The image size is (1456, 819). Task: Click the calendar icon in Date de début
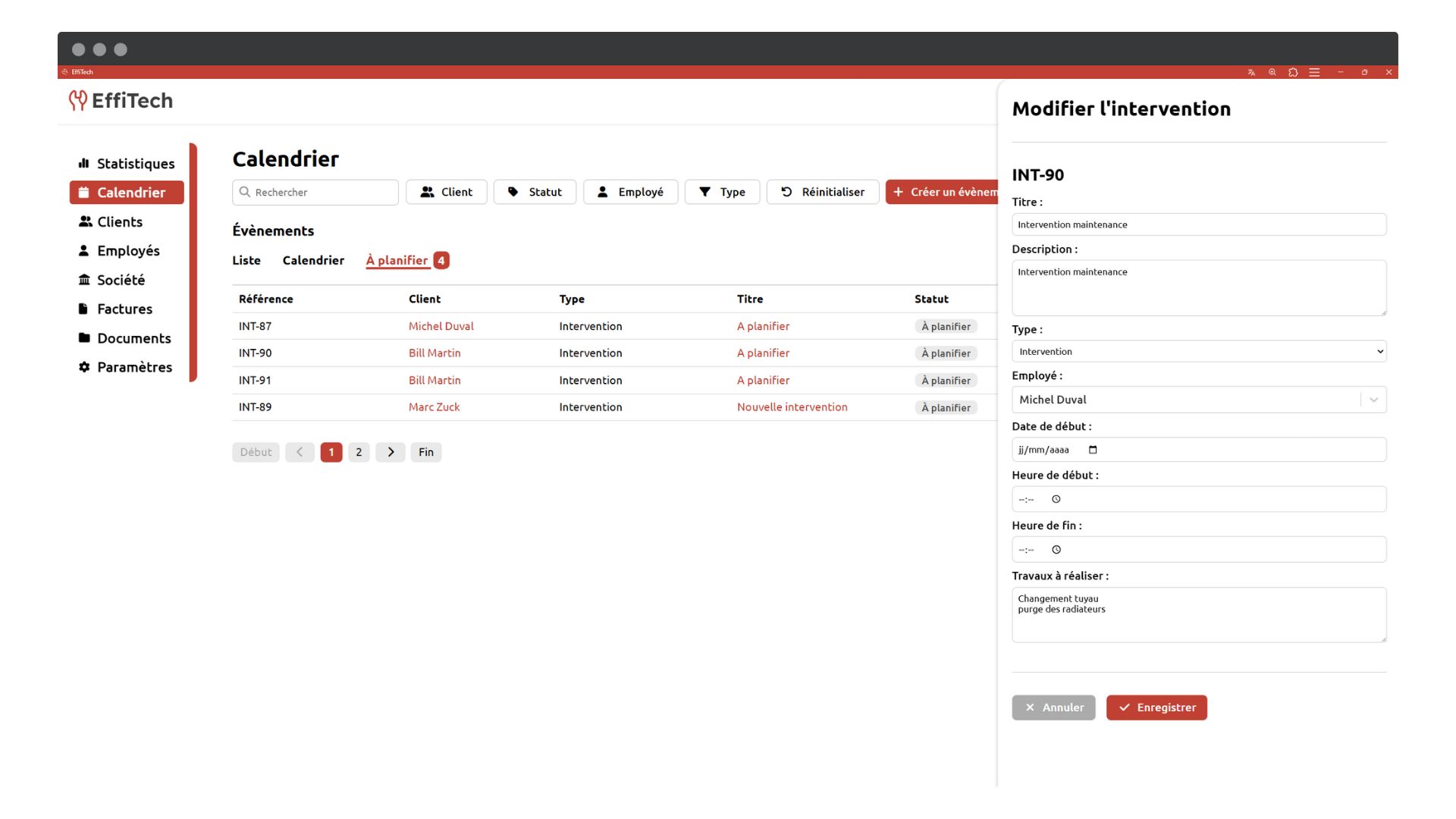[x=1093, y=450]
